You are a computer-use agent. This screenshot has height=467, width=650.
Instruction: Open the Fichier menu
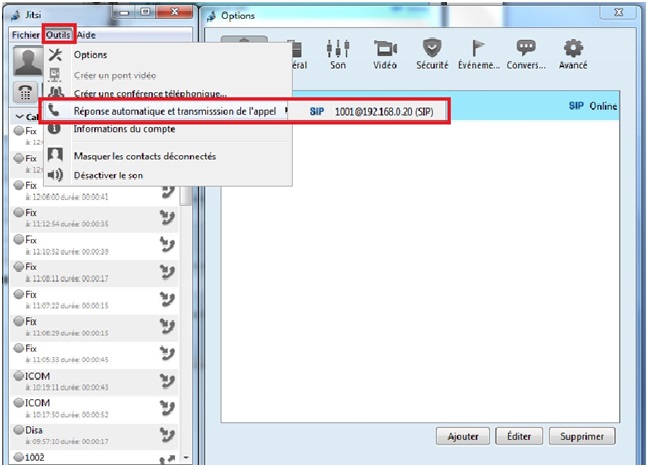point(25,34)
